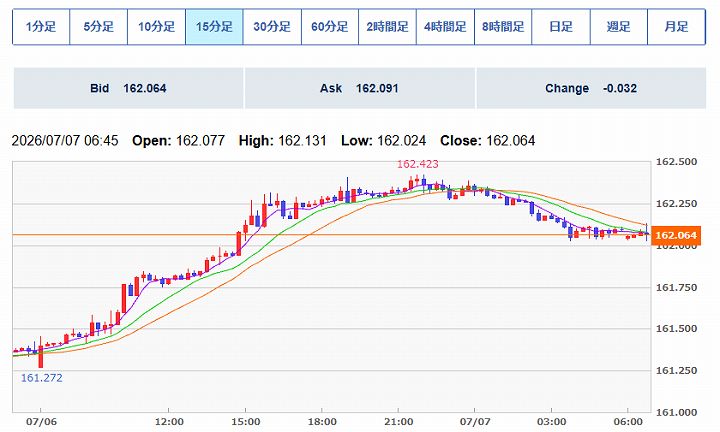
Task: Select the 5分足 chart interval
Action: [x=98, y=27]
